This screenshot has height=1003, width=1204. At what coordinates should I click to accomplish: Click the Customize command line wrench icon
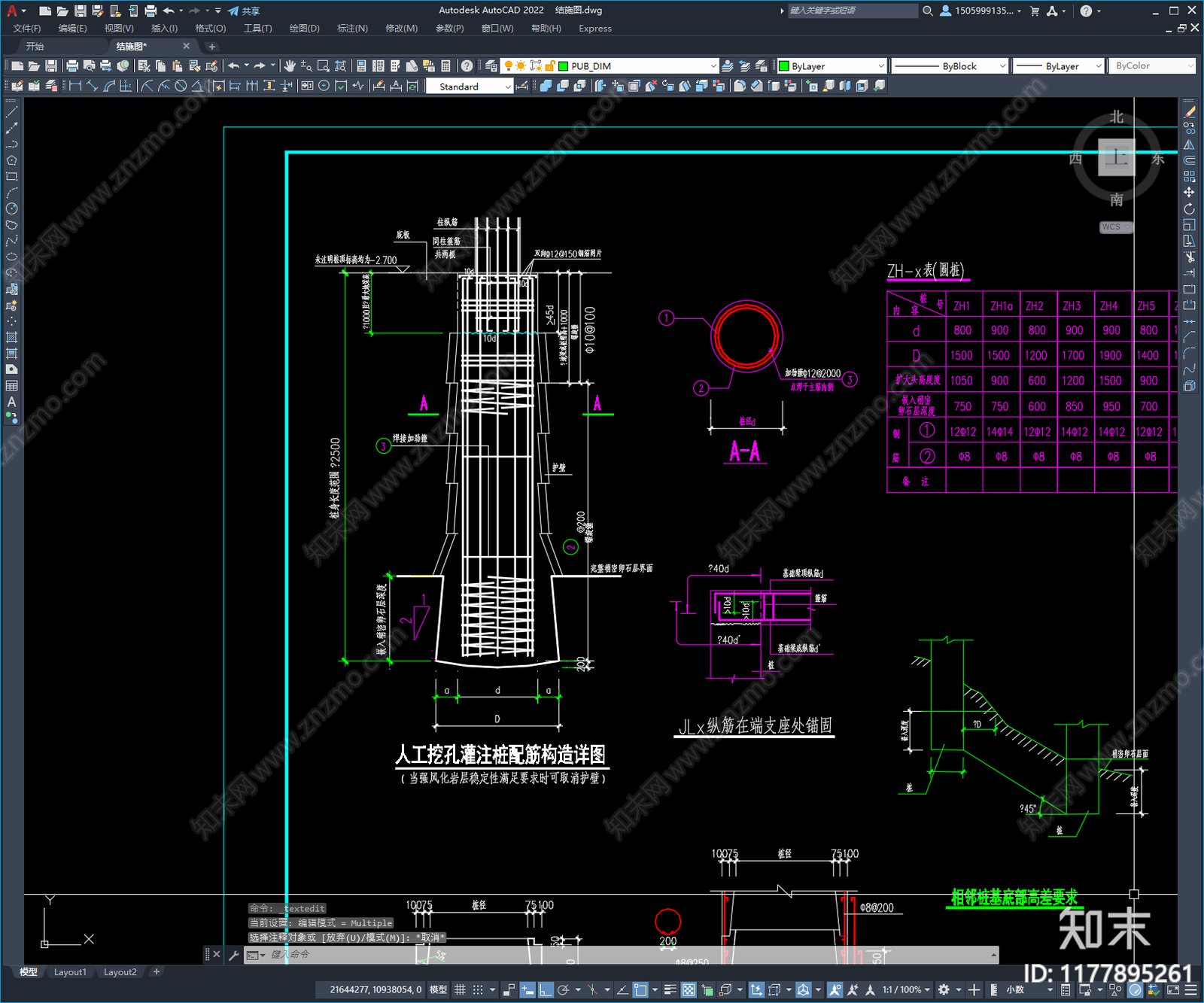coord(234,955)
